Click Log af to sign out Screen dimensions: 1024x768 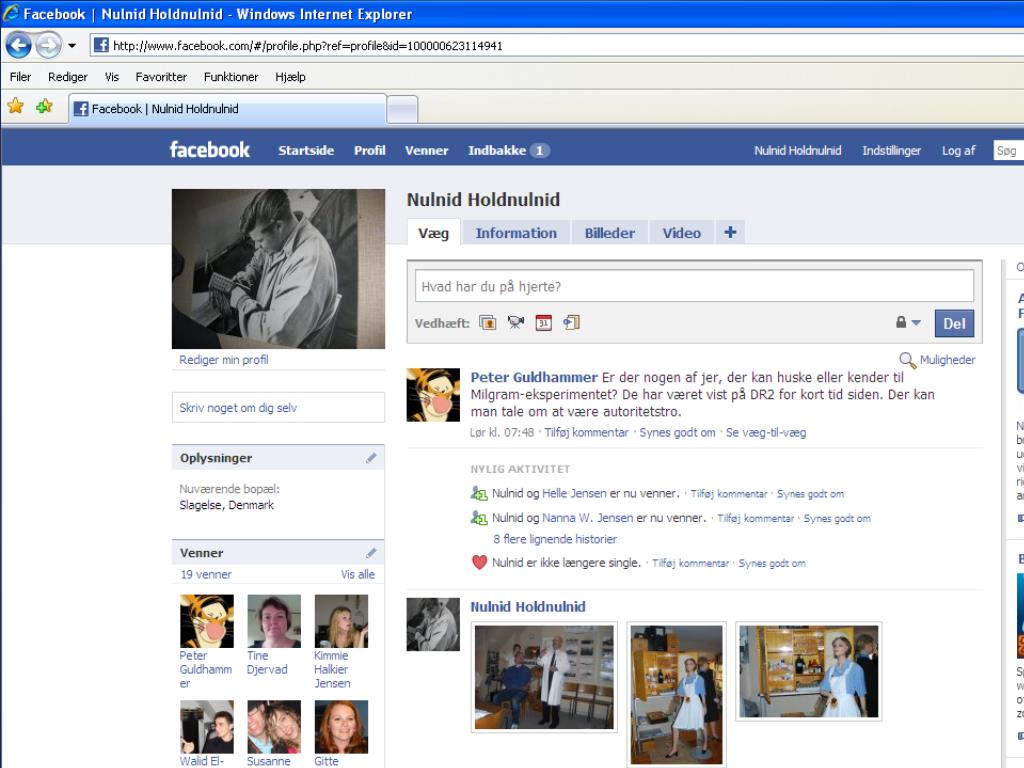tap(958, 150)
